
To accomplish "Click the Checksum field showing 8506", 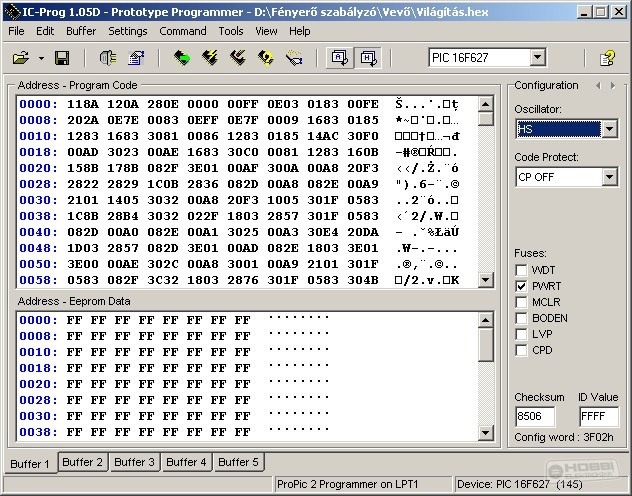I will [x=535, y=416].
